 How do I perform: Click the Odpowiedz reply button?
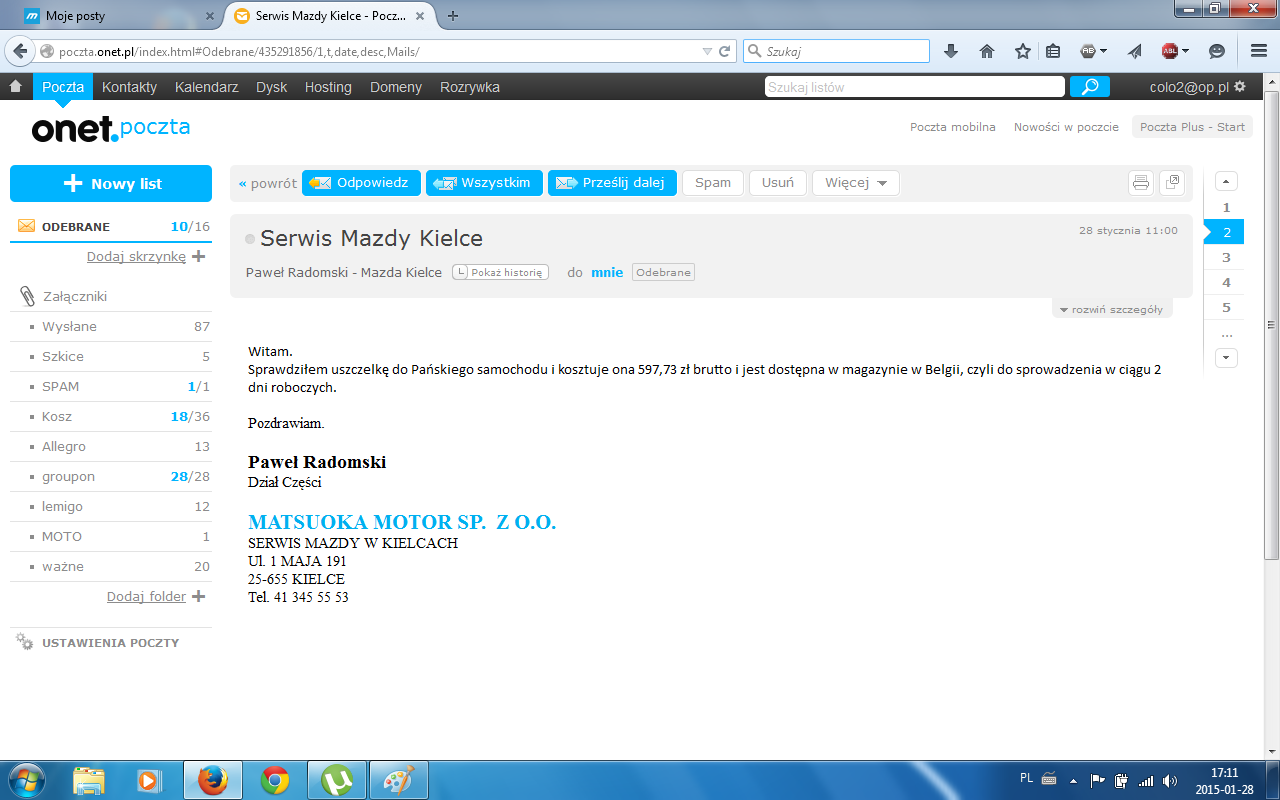click(361, 183)
